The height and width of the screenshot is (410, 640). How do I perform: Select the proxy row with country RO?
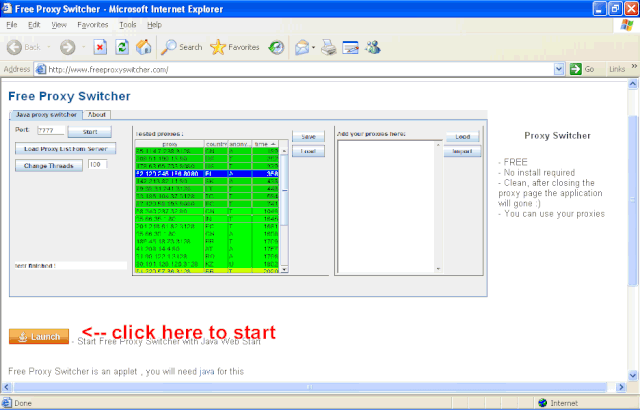click(207, 257)
